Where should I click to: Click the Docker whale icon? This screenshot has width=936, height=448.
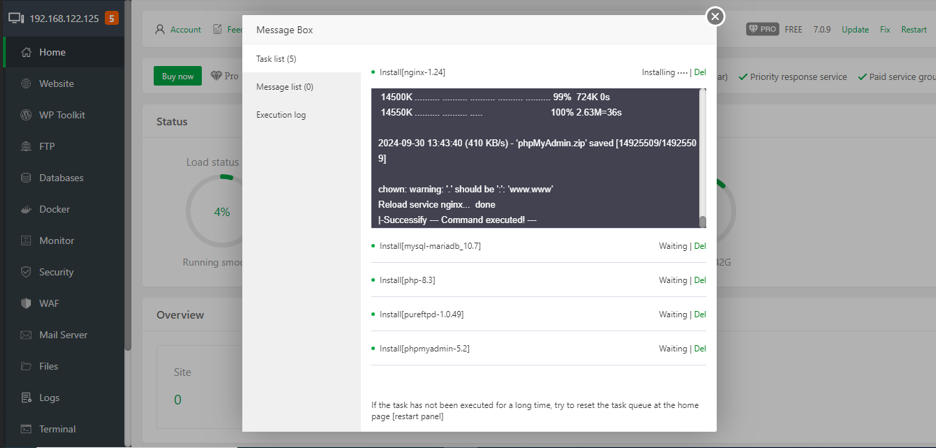[x=26, y=209]
